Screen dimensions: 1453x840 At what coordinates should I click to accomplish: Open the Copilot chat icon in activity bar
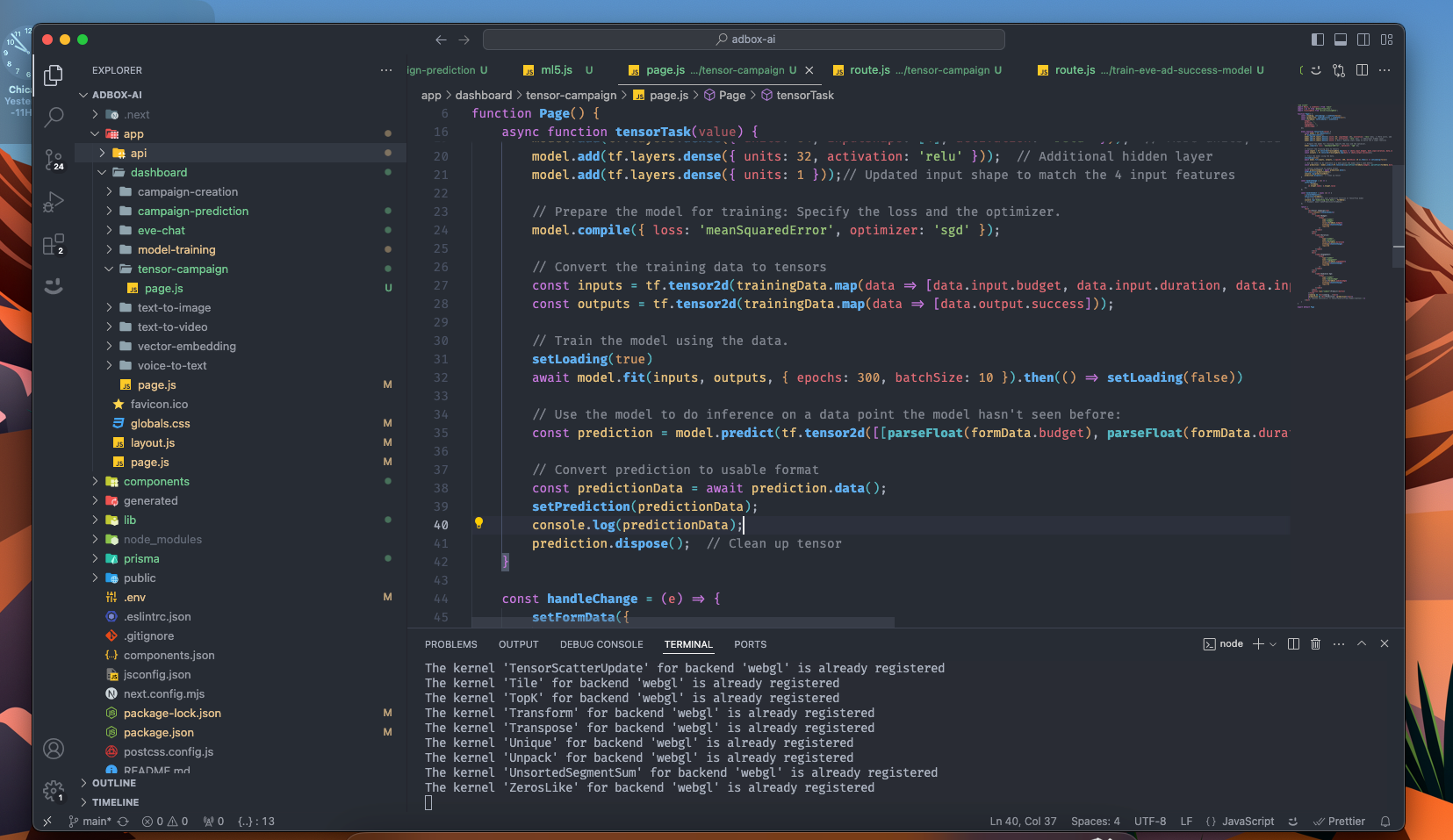tap(54, 286)
